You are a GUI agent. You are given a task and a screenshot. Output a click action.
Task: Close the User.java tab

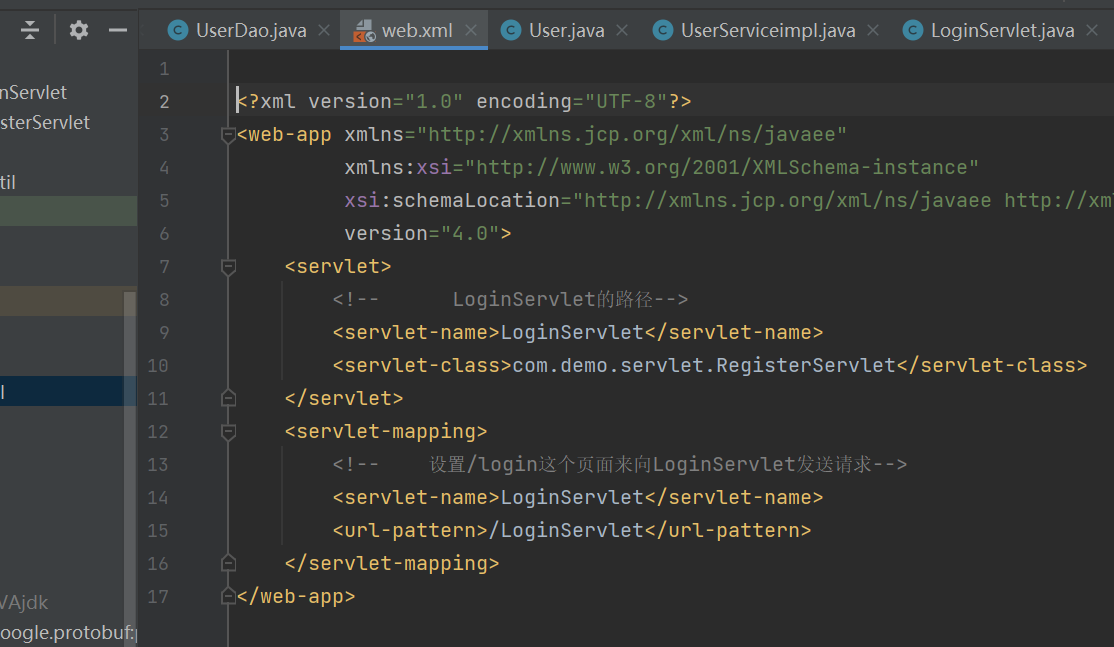click(x=622, y=31)
